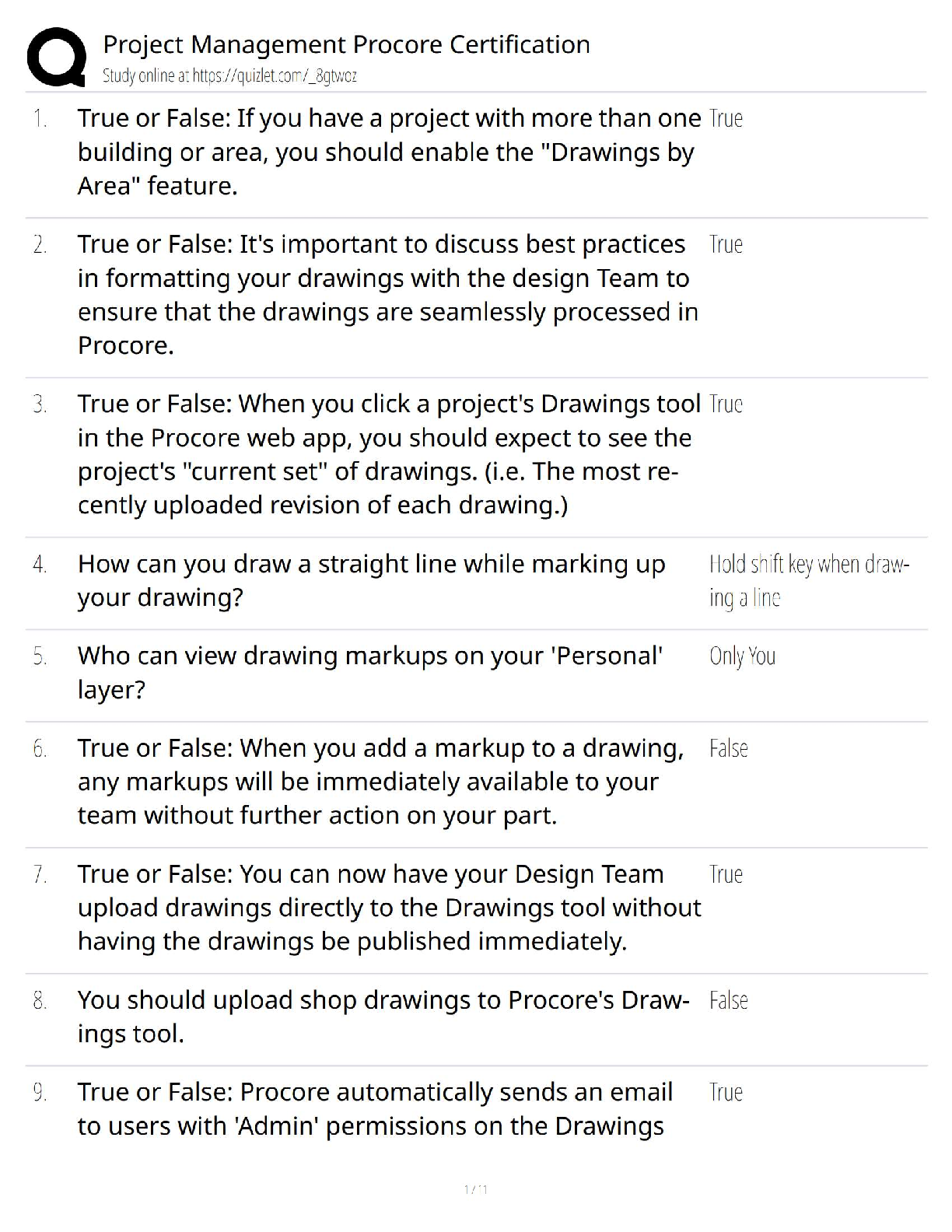Select question 7 about Design Team uploads

389,908
